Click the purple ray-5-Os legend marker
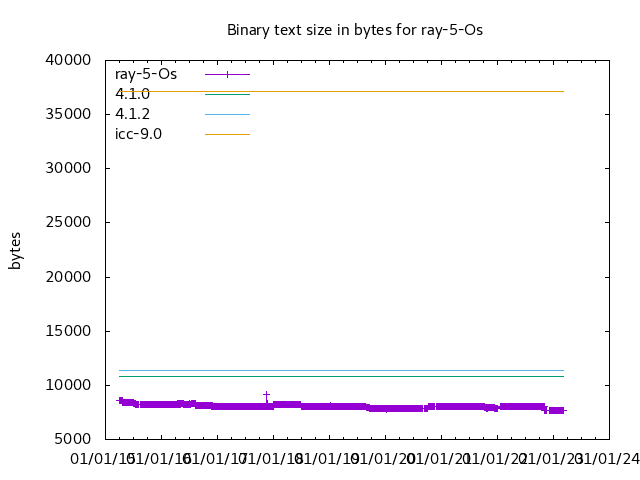 click(x=227, y=74)
